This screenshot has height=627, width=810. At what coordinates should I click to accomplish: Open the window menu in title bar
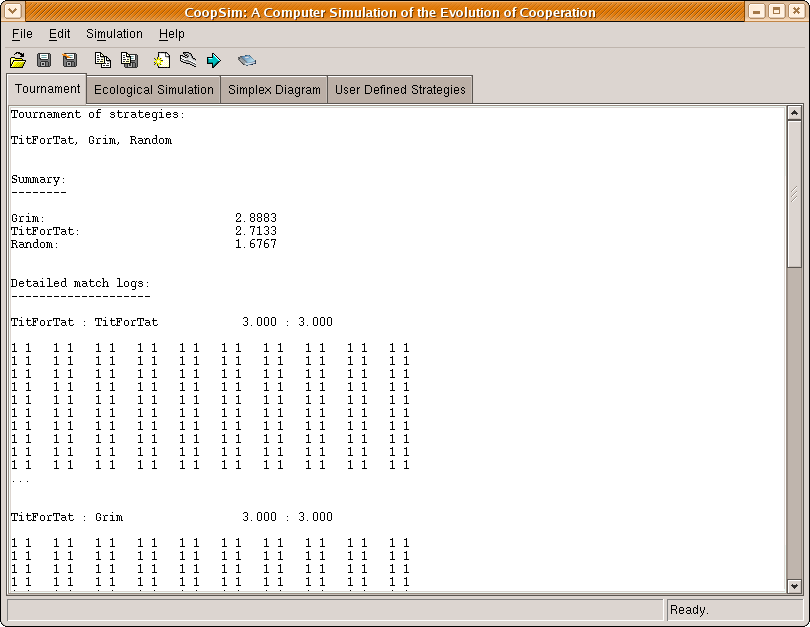[13, 12]
